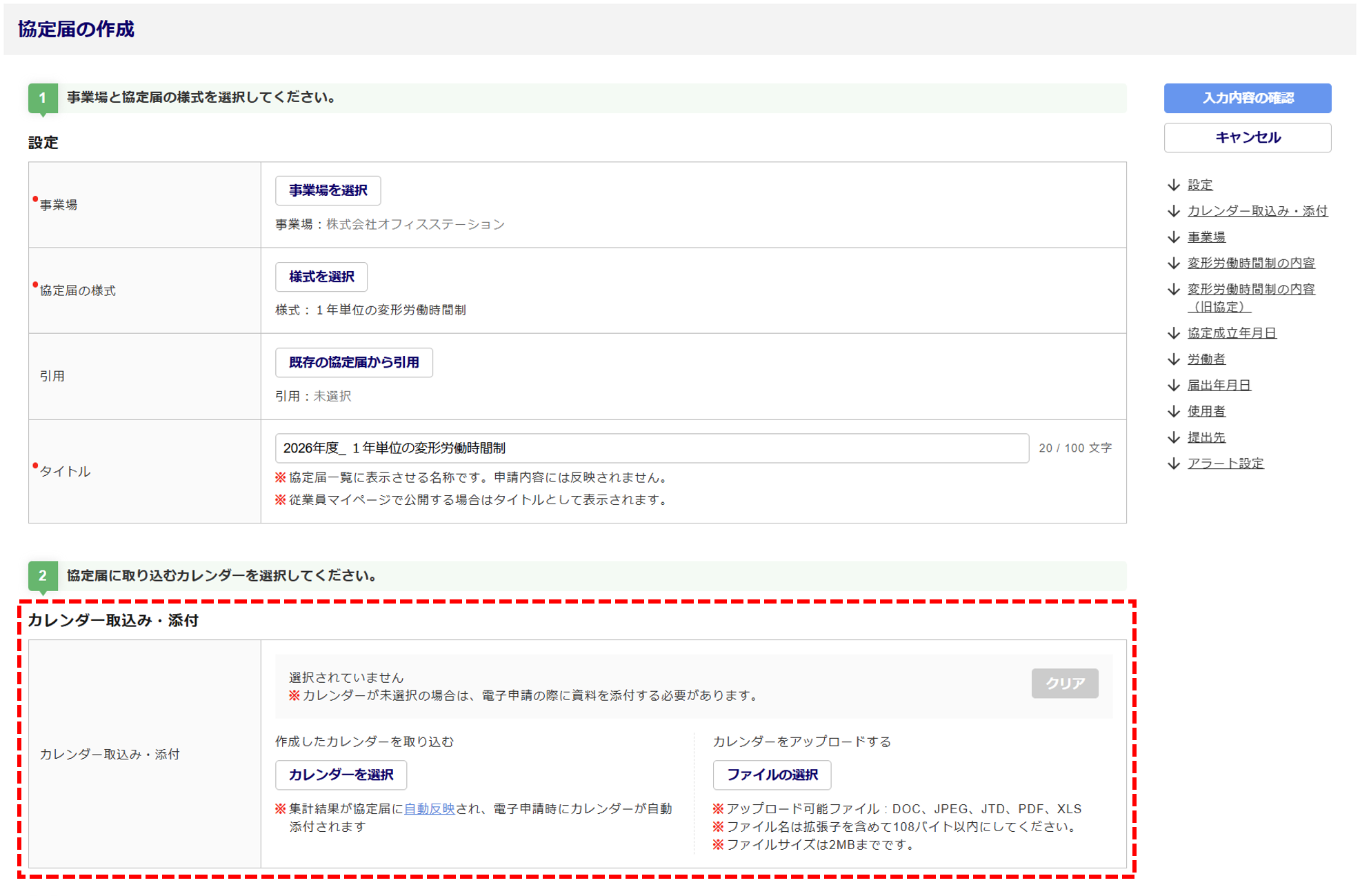Open 事業場を選択 dialog

(x=328, y=190)
